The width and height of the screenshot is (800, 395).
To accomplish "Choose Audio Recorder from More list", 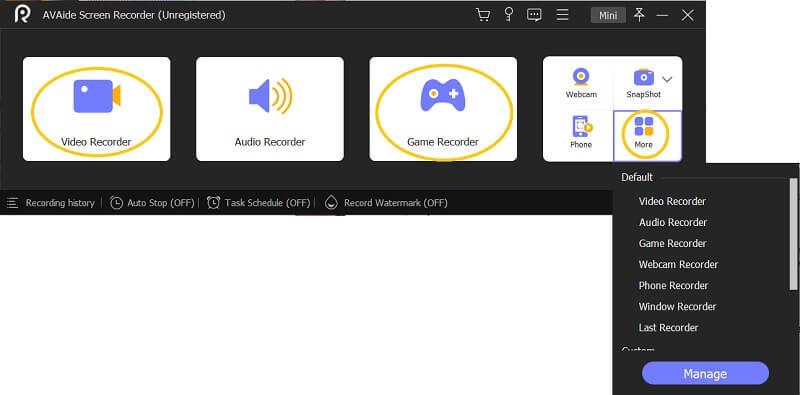I will click(x=672, y=223).
